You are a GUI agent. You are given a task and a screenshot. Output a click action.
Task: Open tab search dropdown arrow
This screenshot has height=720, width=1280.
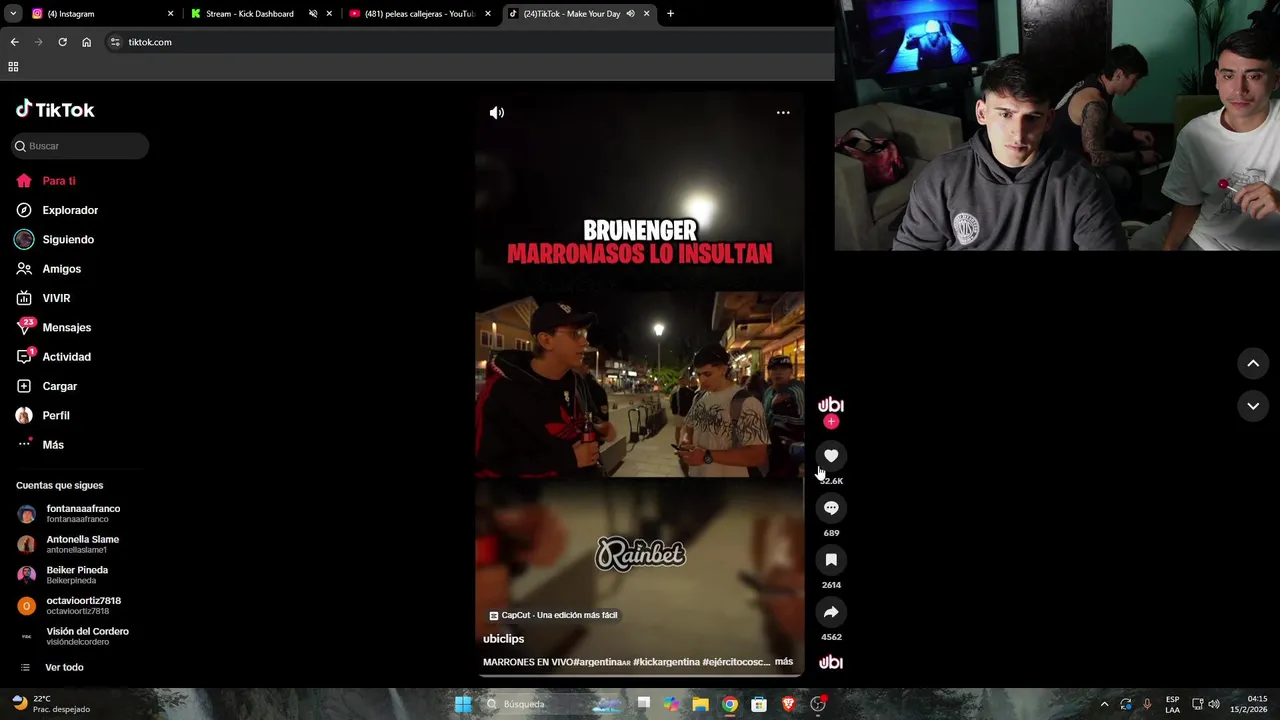pos(13,14)
